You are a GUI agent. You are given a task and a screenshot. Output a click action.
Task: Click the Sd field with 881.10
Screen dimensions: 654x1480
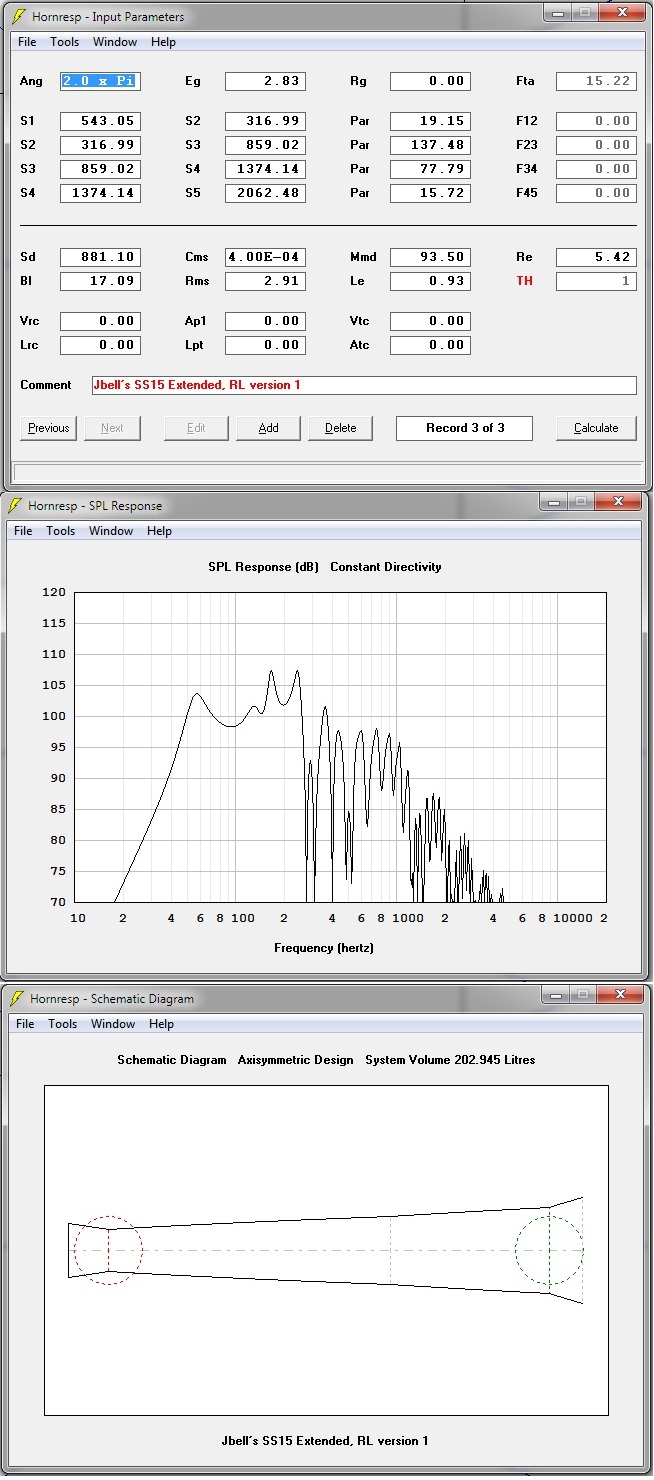(x=100, y=257)
